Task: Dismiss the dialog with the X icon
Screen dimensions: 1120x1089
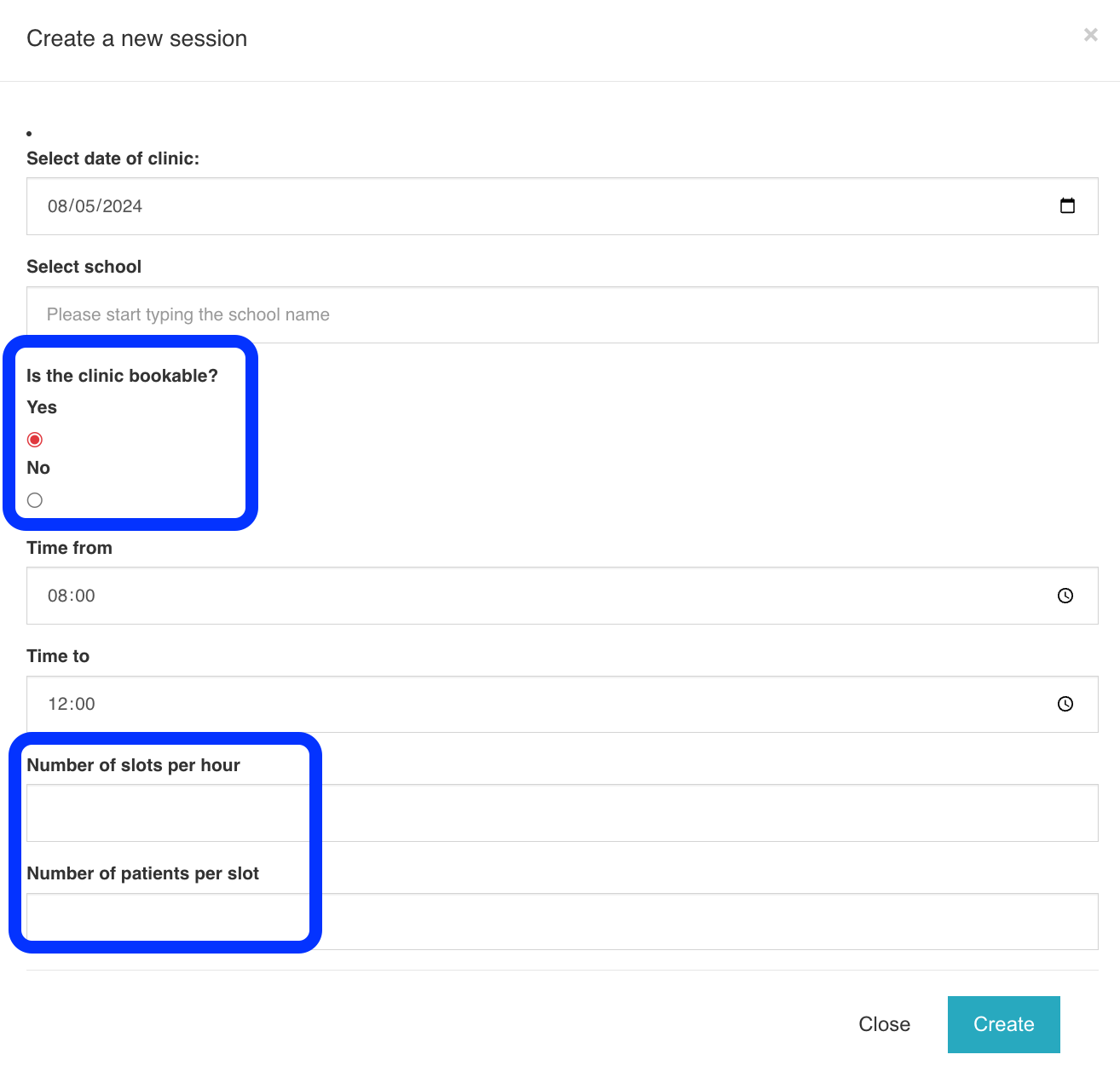Action: point(1090,35)
